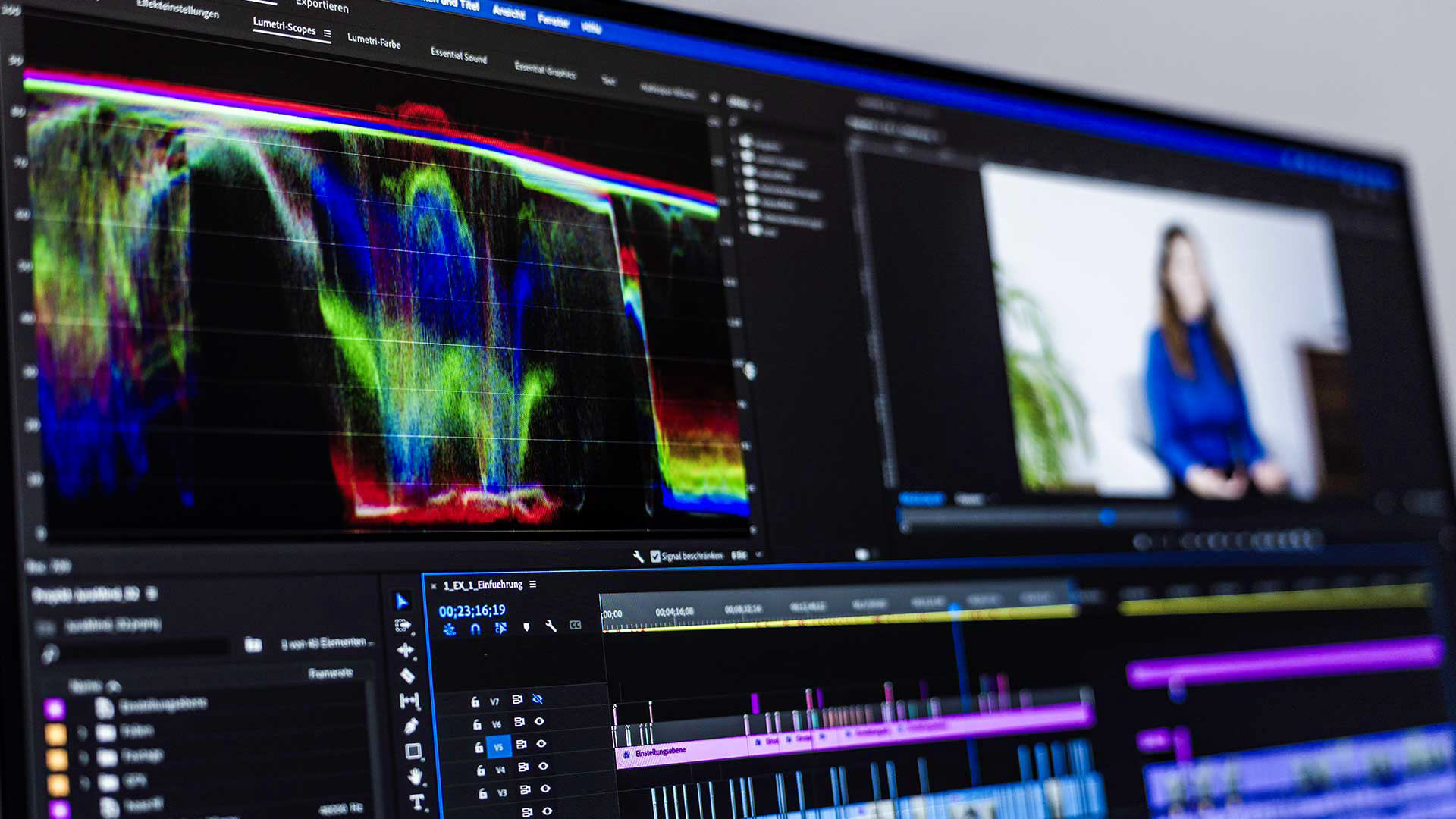Select the Rectangle tool
Image resolution: width=1456 pixels, height=819 pixels.
(x=413, y=751)
